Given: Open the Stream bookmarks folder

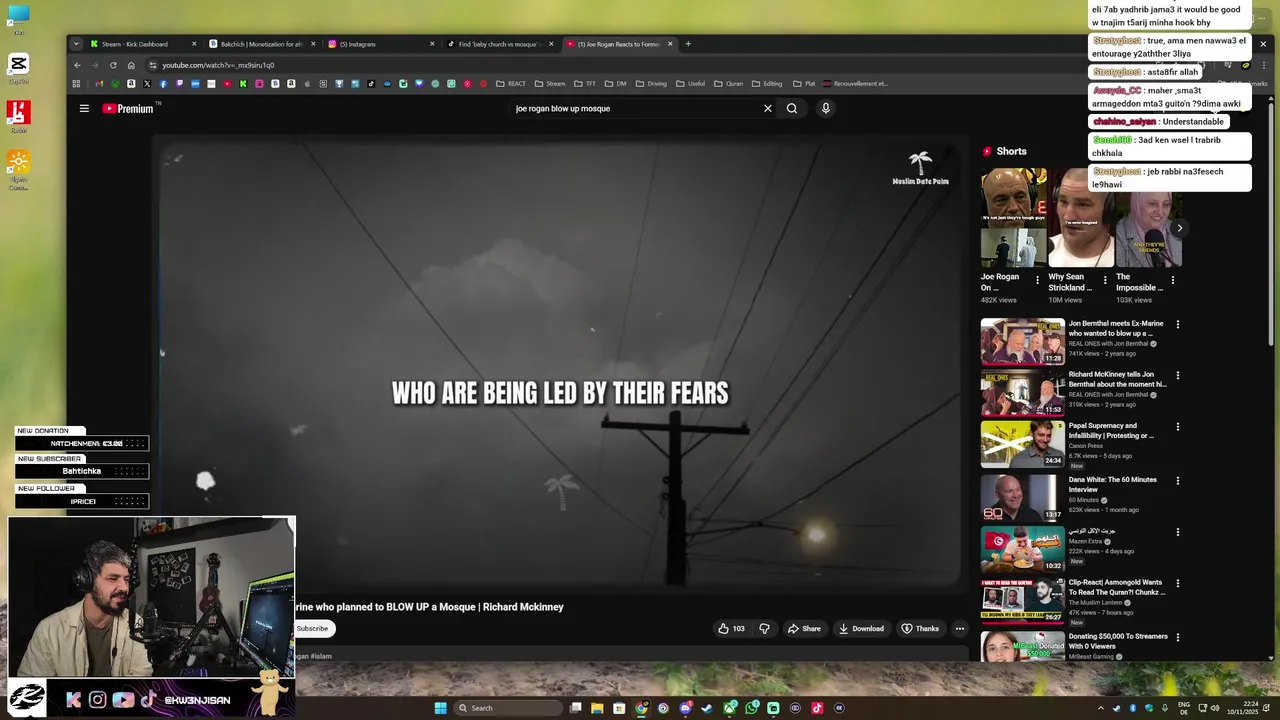Looking at the screenshot, I should (x=550, y=84).
